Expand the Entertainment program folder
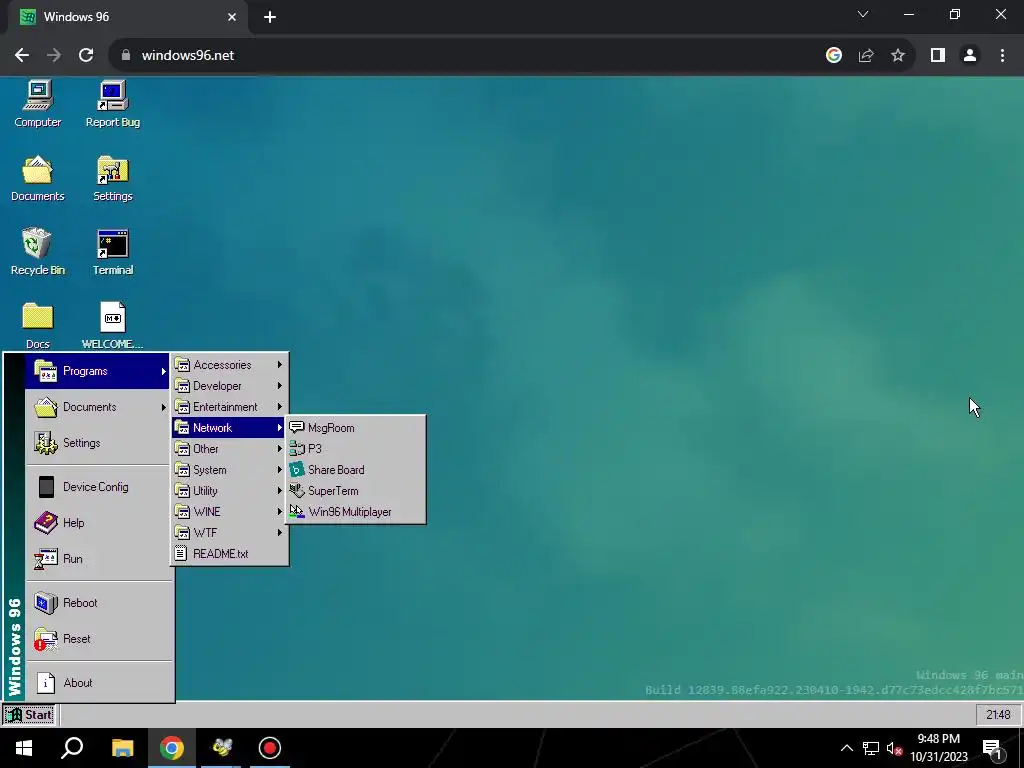The image size is (1024, 768). (229, 407)
